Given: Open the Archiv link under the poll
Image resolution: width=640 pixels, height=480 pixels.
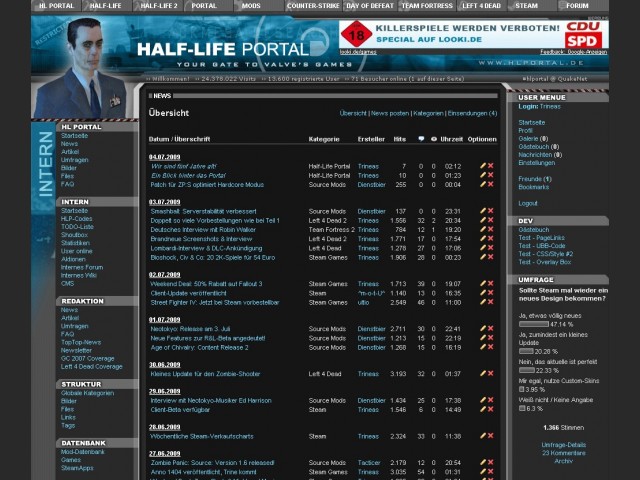Looking at the screenshot, I should click(x=563, y=461).
